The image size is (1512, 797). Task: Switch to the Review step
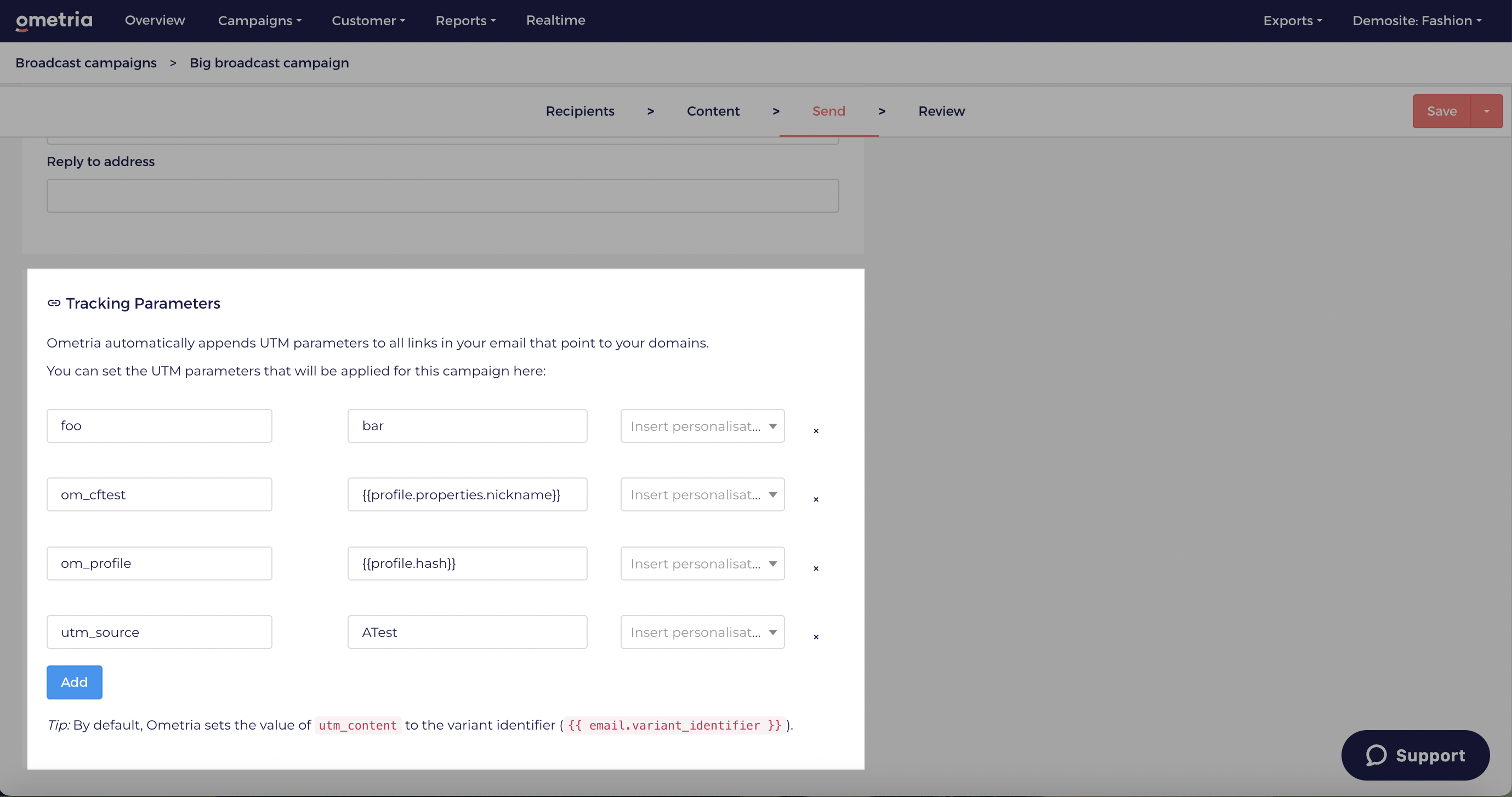[941, 111]
